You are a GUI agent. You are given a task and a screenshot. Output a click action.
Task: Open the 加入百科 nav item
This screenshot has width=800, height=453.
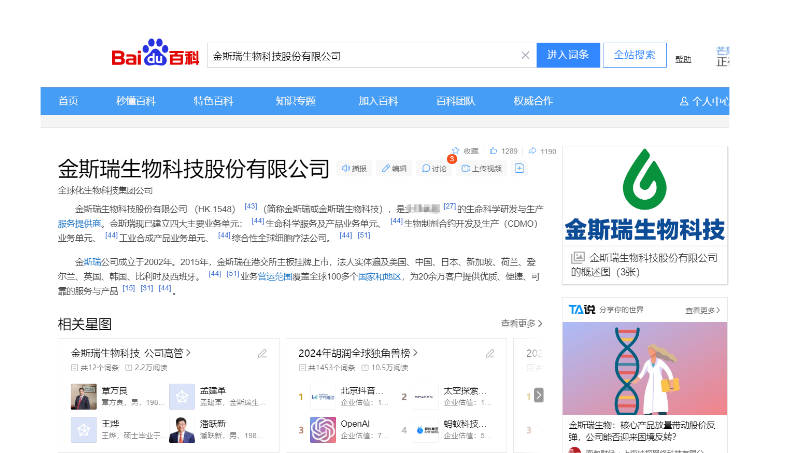pos(378,101)
